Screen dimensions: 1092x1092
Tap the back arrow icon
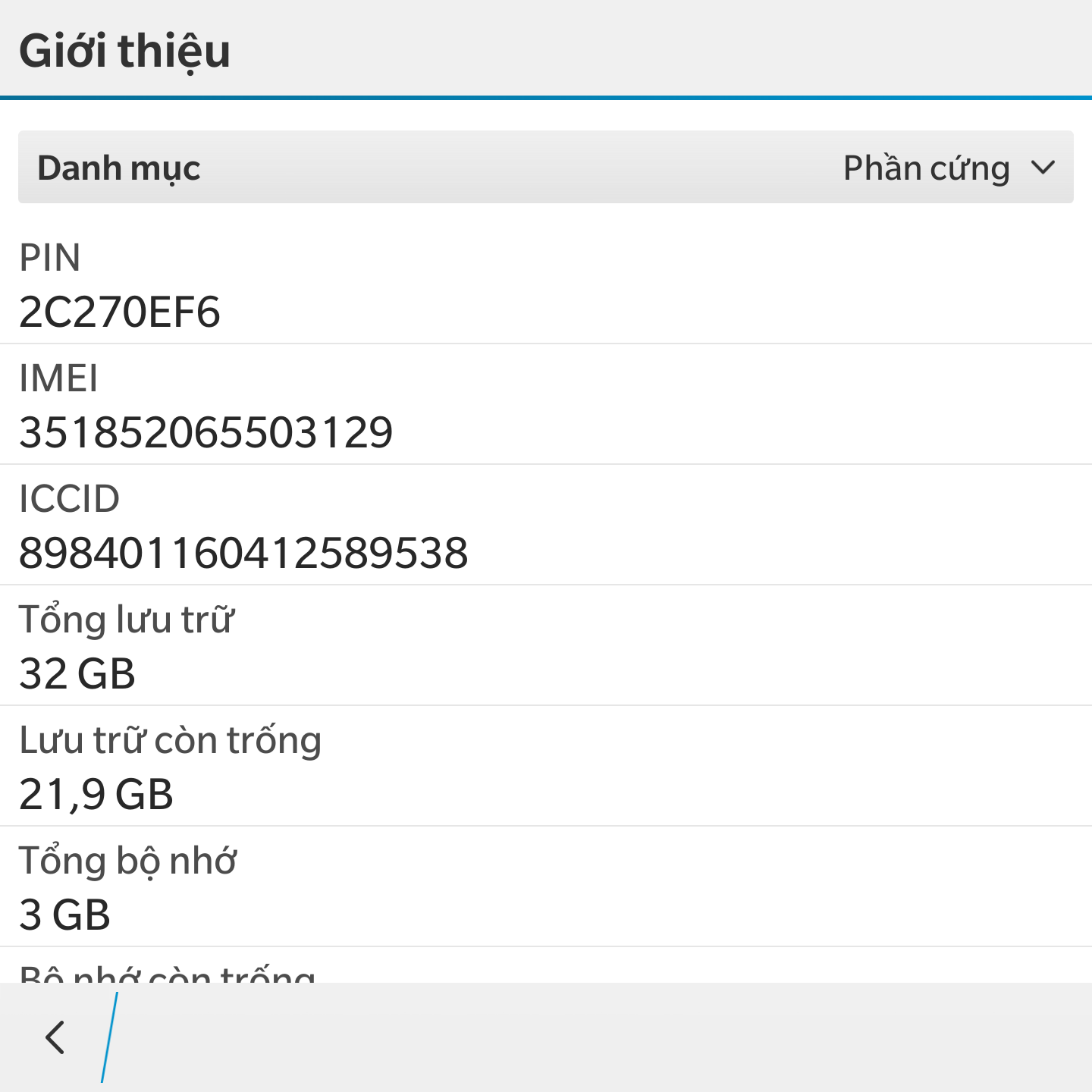click(55, 1037)
